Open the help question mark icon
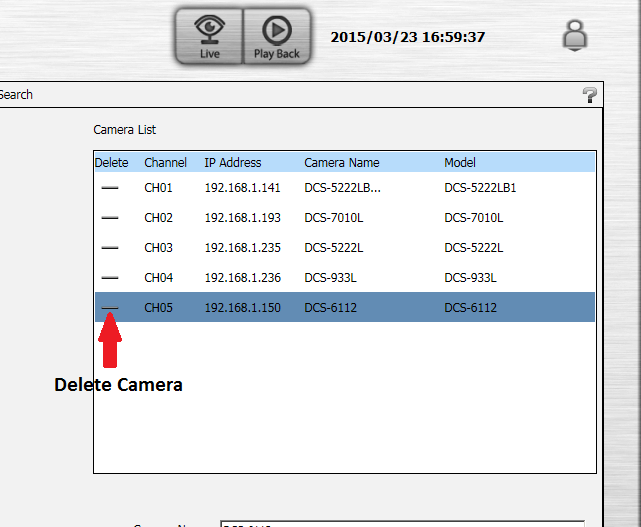641x527 pixels. (x=589, y=95)
